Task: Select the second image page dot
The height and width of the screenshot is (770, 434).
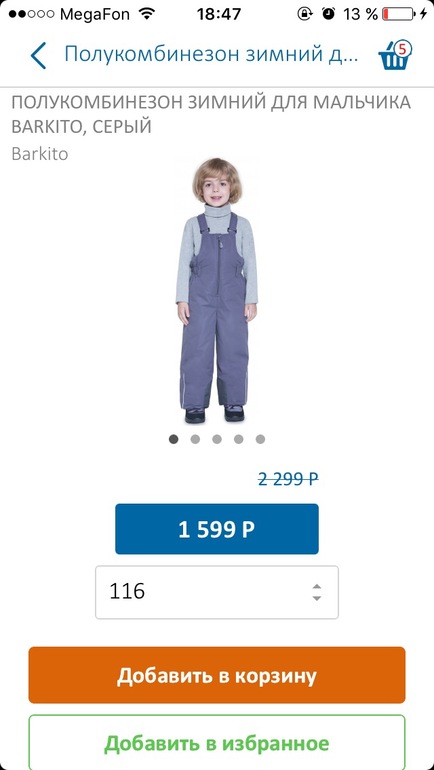Action: [x=195, y=439]
